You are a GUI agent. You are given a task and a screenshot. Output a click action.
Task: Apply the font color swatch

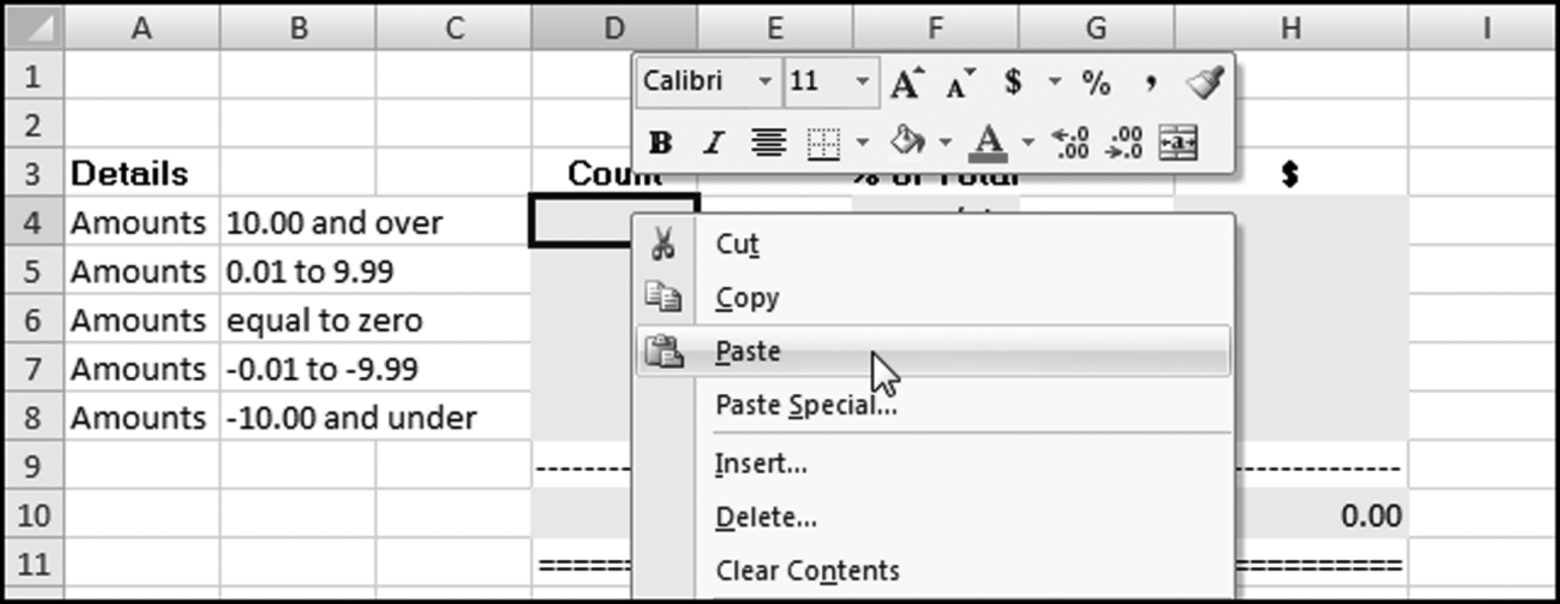(x=988, y=144)
